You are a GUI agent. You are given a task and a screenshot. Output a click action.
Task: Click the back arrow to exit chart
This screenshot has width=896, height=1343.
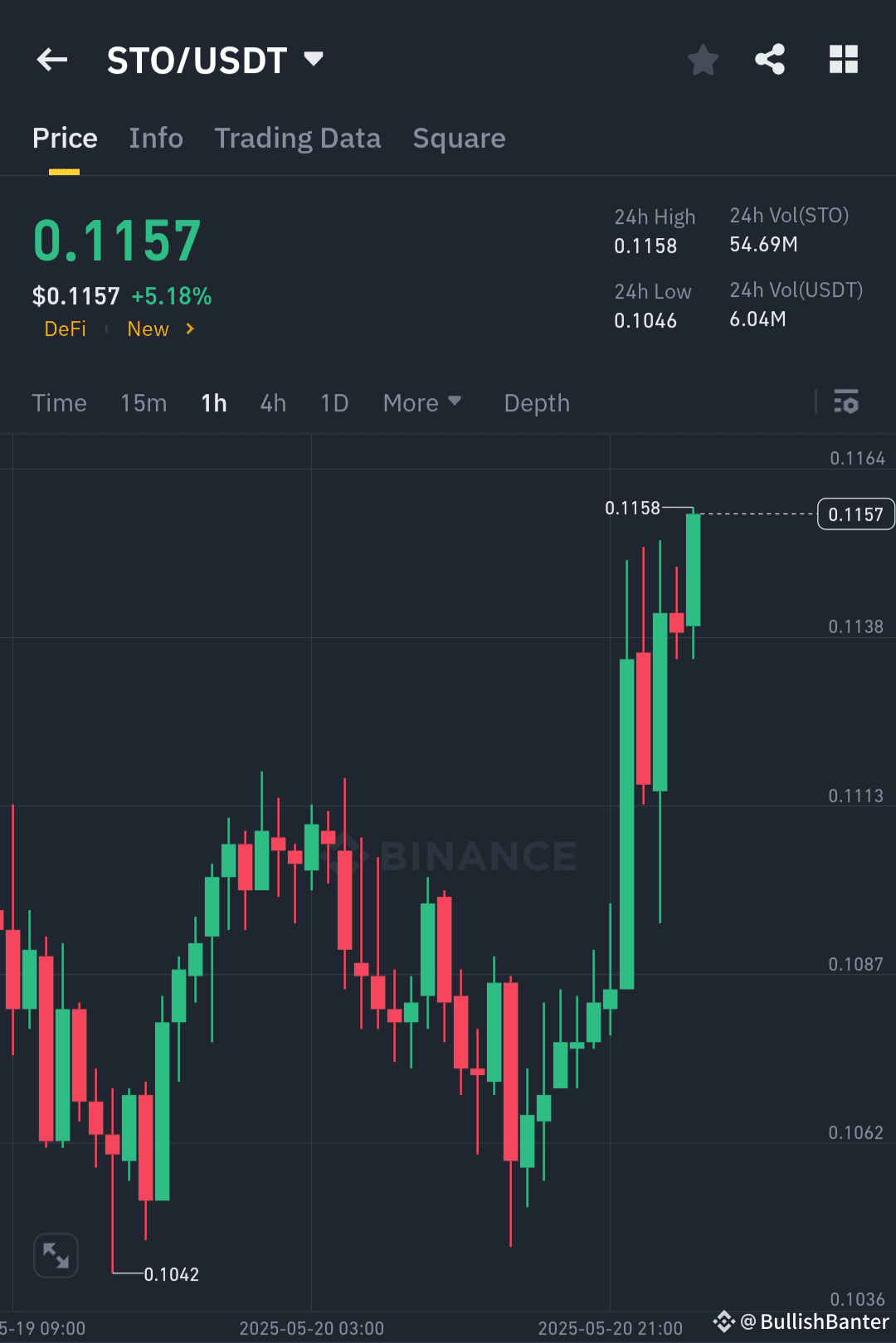pos(51,59)
